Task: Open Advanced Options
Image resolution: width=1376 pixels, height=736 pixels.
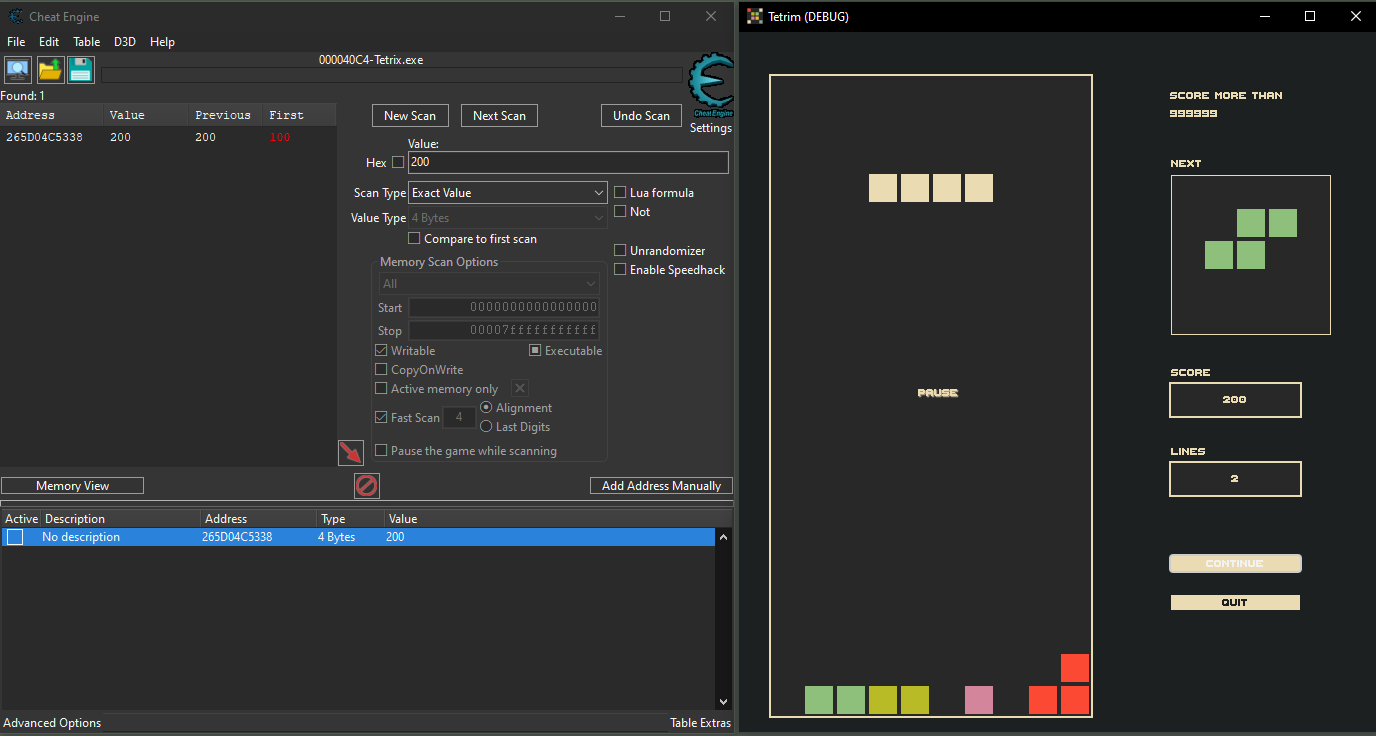Action: point(52,723)
